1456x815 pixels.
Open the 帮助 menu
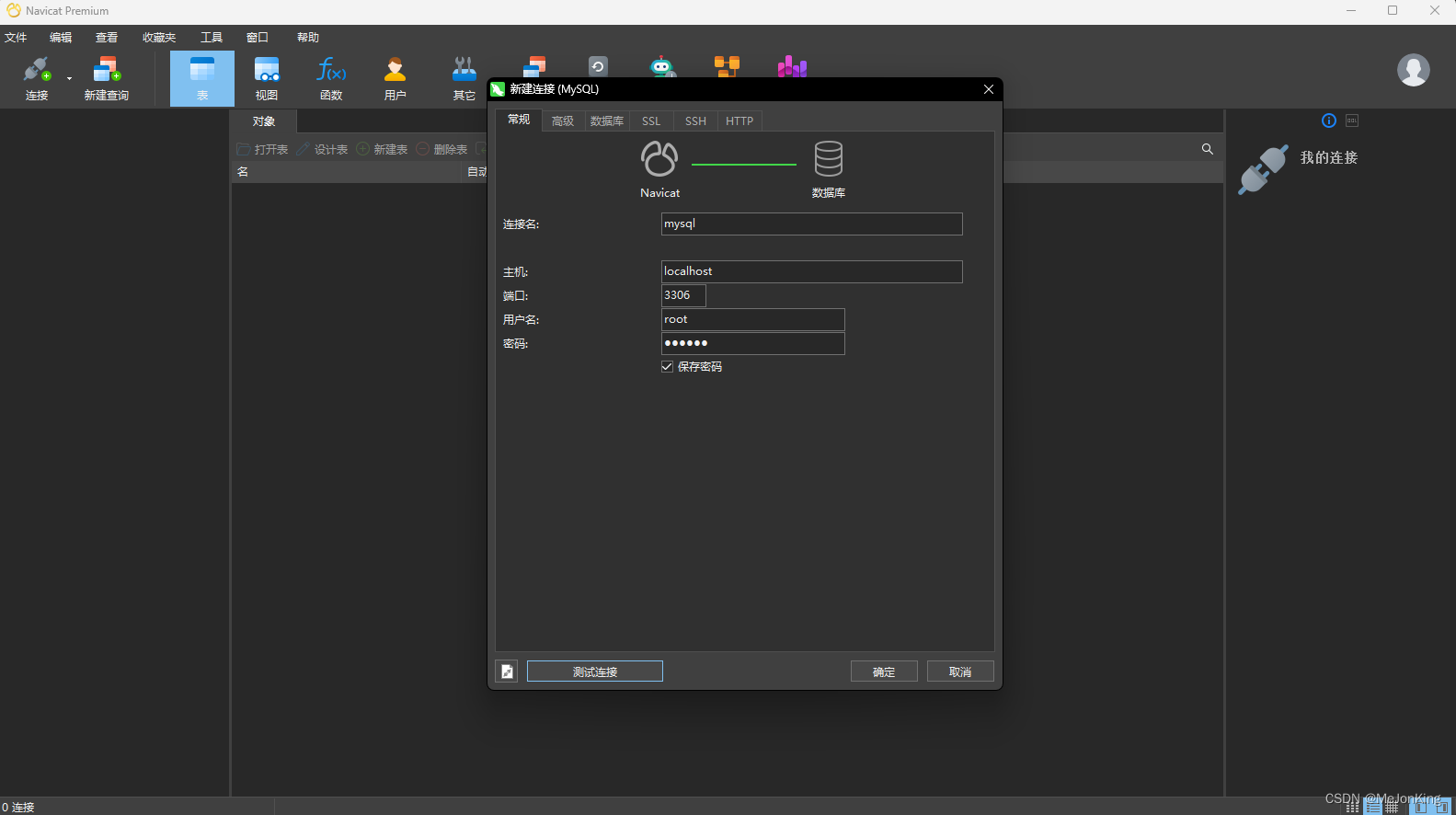(x=308, y=38)
